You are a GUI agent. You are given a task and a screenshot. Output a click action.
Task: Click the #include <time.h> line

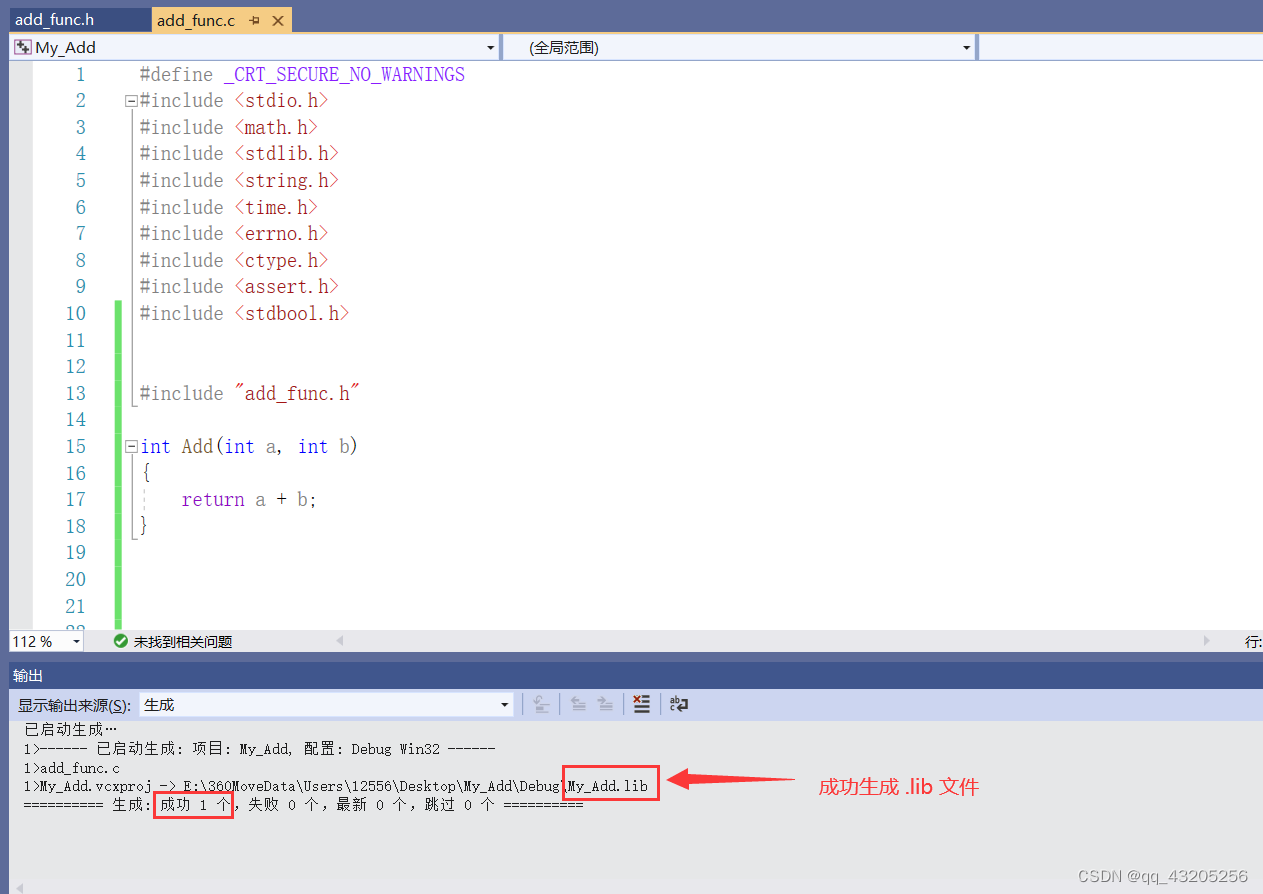(229, 208)
